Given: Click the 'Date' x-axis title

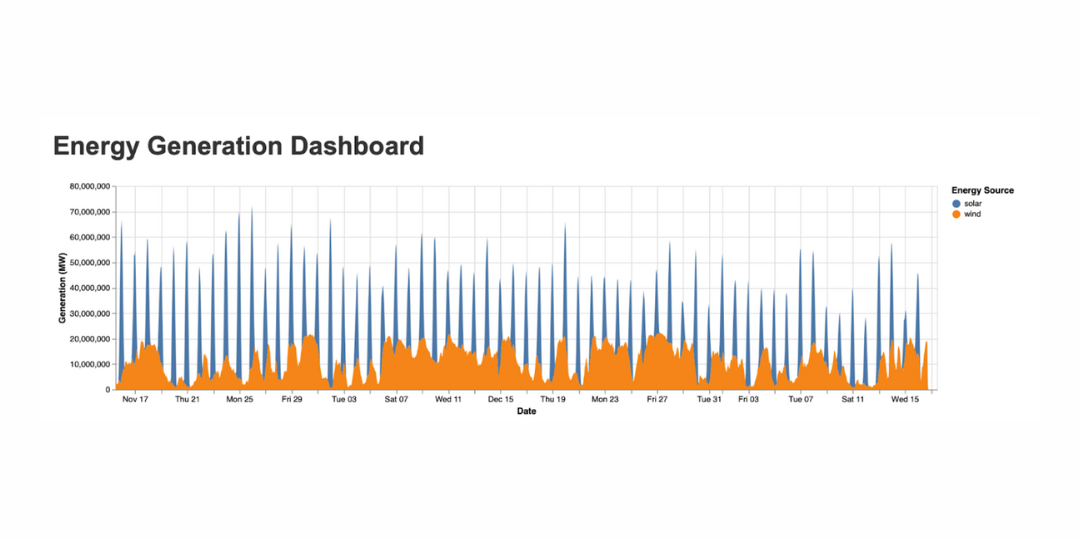Looking at the screenshot, I should [x=526, y=411].
